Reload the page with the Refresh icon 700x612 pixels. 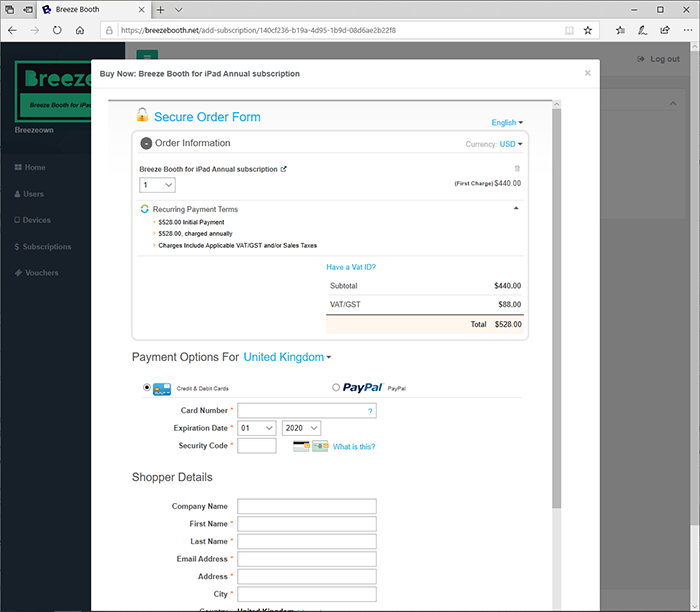[57, 30]
